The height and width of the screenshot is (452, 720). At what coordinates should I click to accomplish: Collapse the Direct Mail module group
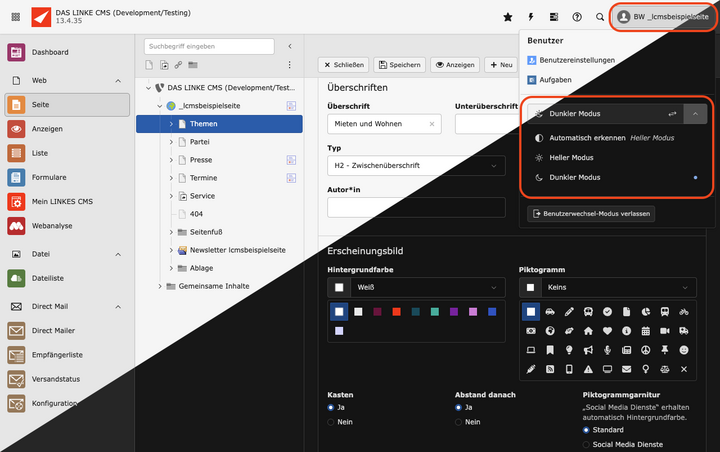[118, 307]
